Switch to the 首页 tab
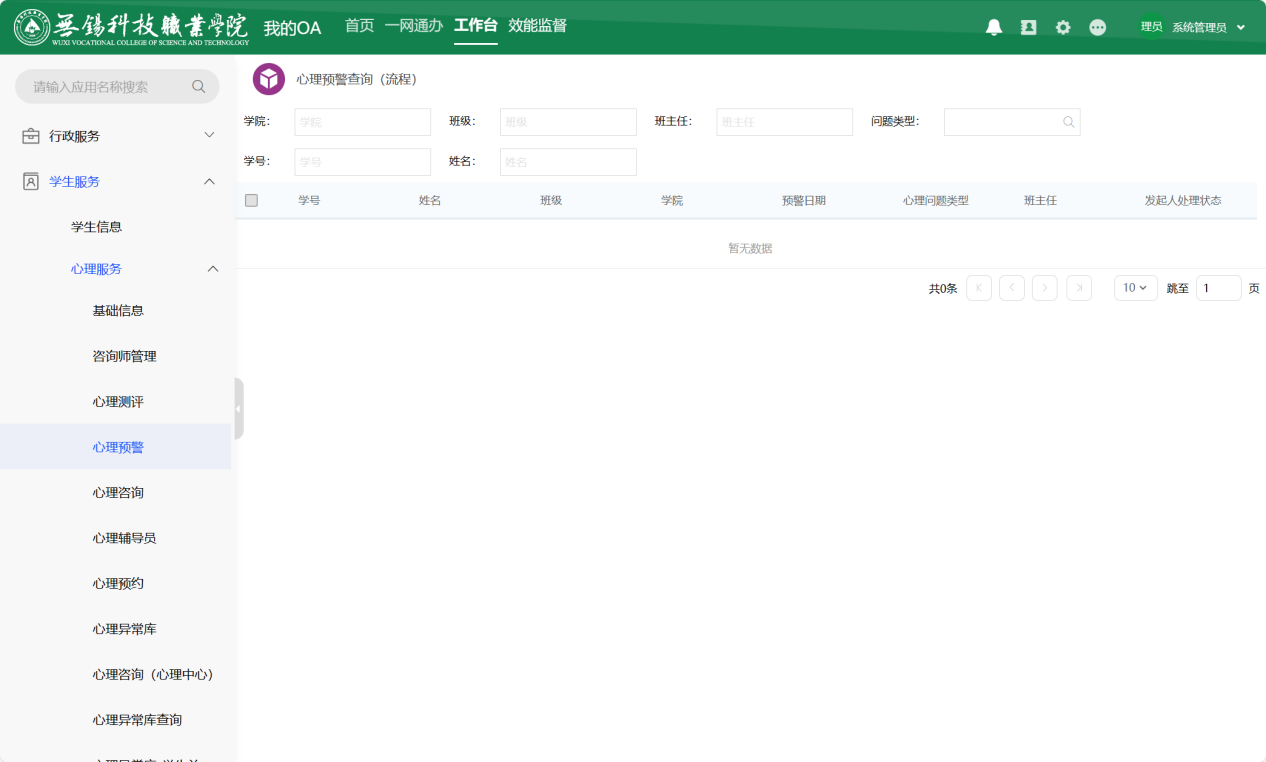 pyautogui.click(x=359, y=26)
